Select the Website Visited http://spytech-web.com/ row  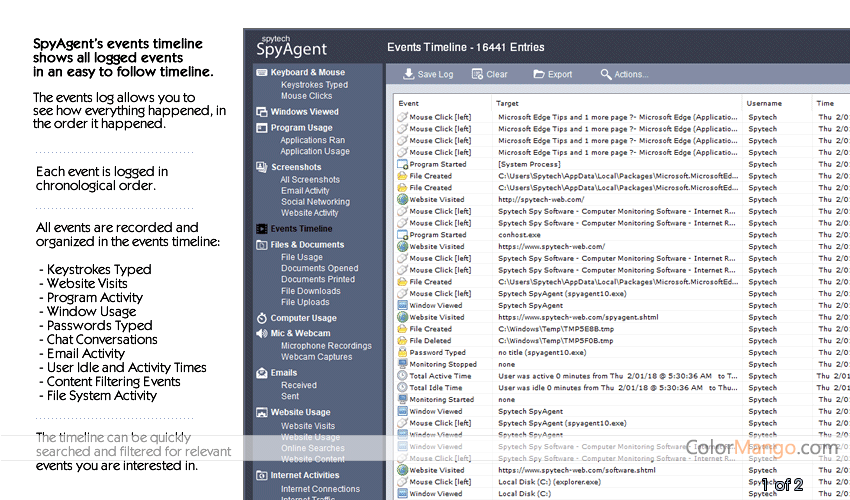click(x=437, y=199)
